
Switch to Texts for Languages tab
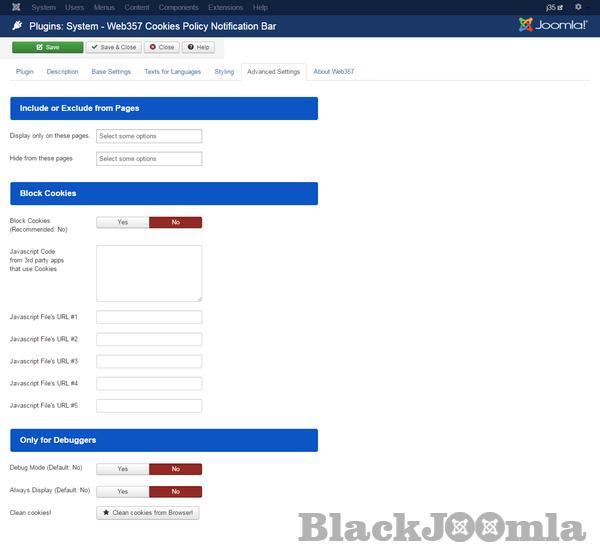(172, 72)
